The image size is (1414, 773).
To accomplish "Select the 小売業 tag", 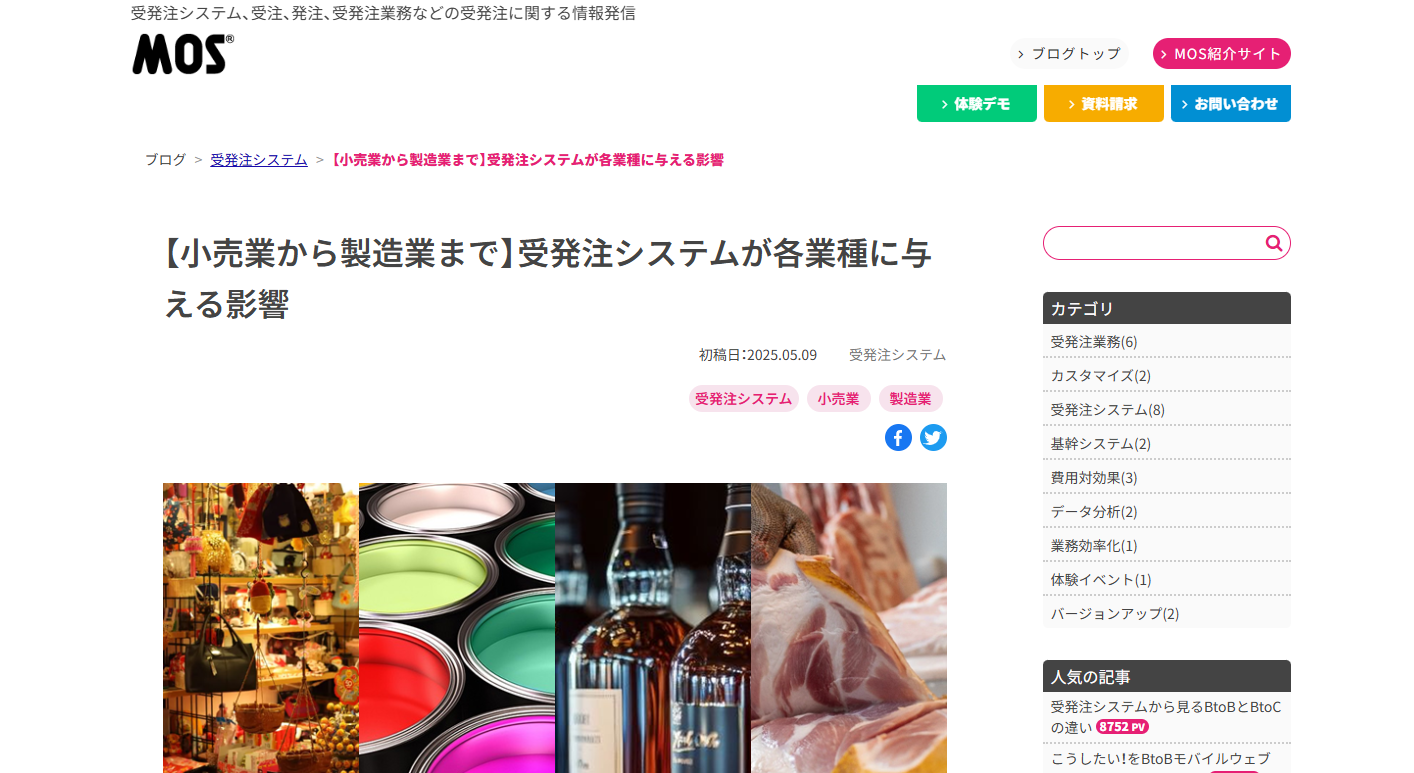I will pyautogui.click(x=838, y=399).
